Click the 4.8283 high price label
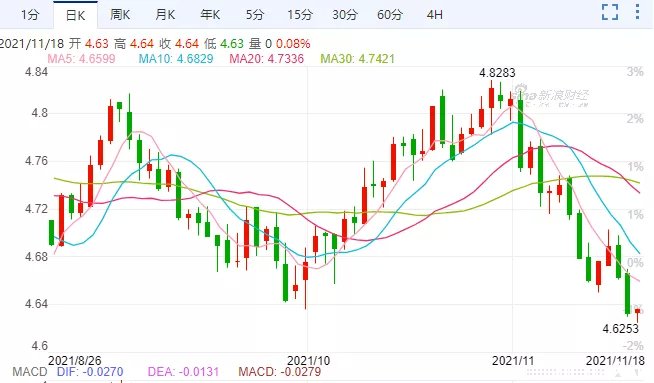 point(497,73)
